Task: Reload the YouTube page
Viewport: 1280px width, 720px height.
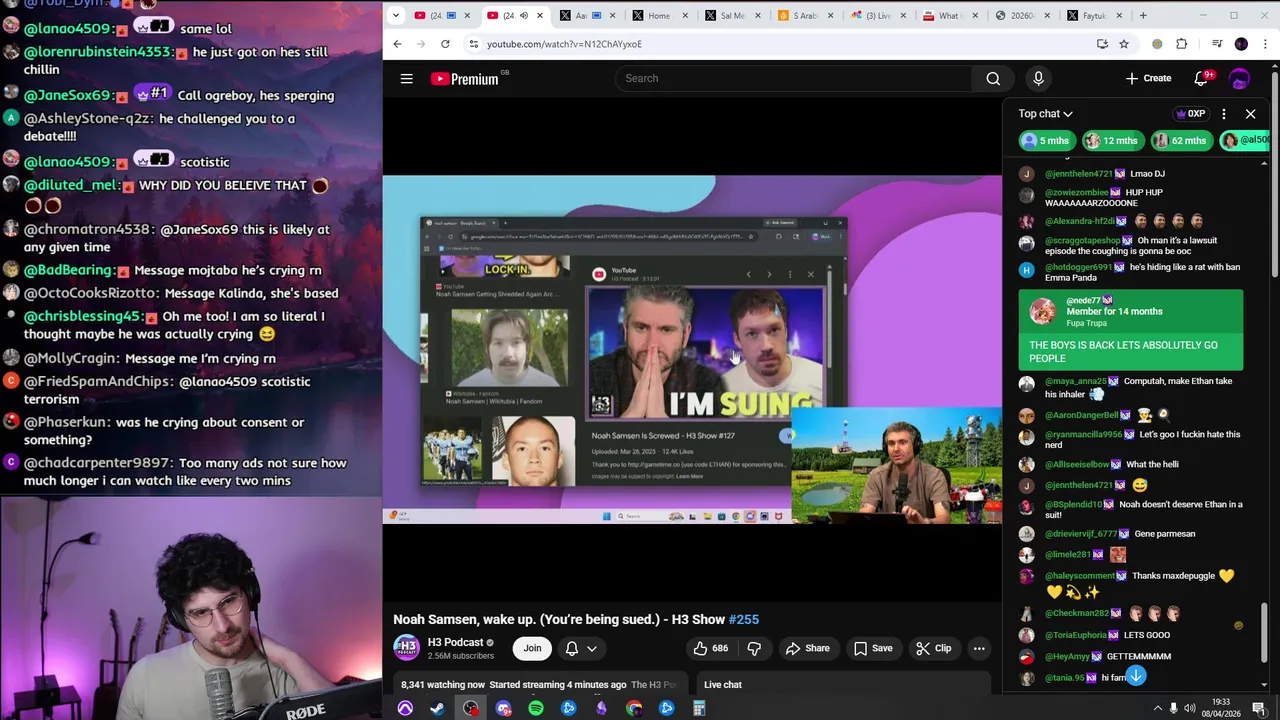Action: pyautogui.click(x=445, y=44)
